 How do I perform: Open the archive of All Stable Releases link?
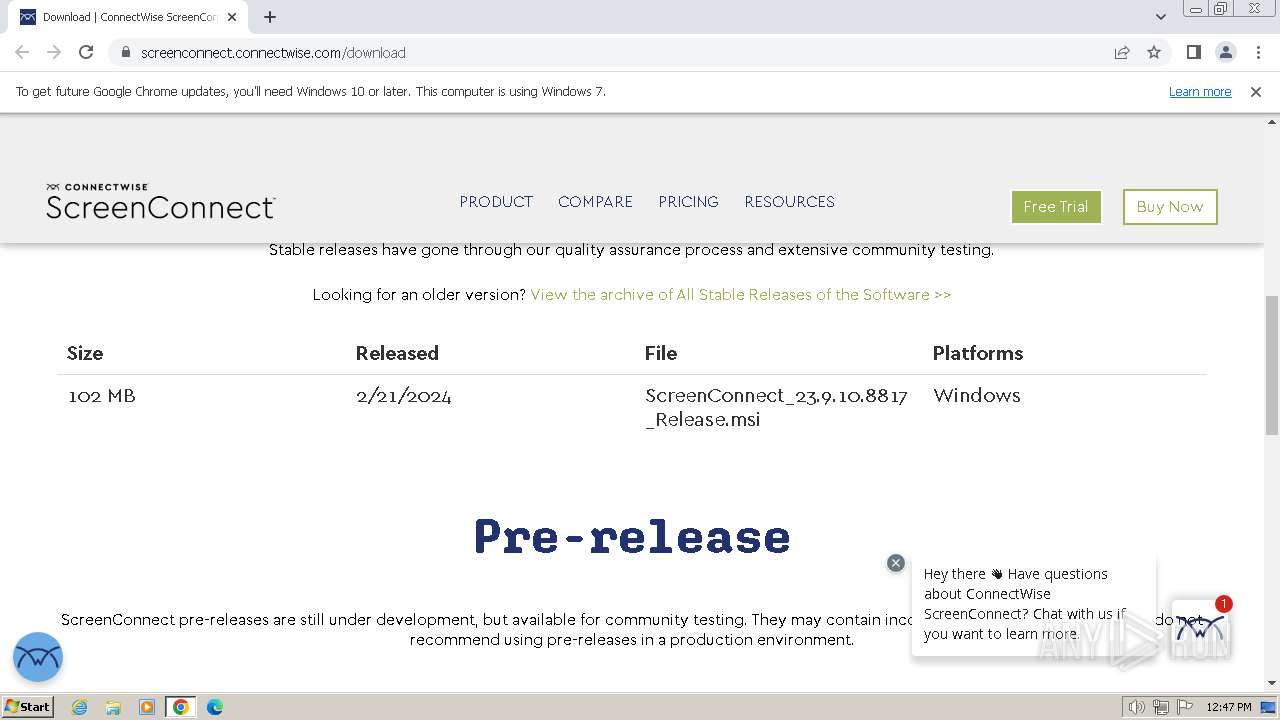pos(741,294)
